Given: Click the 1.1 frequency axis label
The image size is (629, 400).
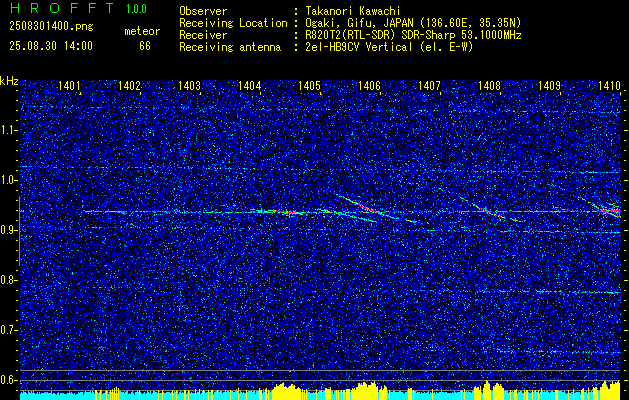Looking at the screenshot, I should 7,130.
